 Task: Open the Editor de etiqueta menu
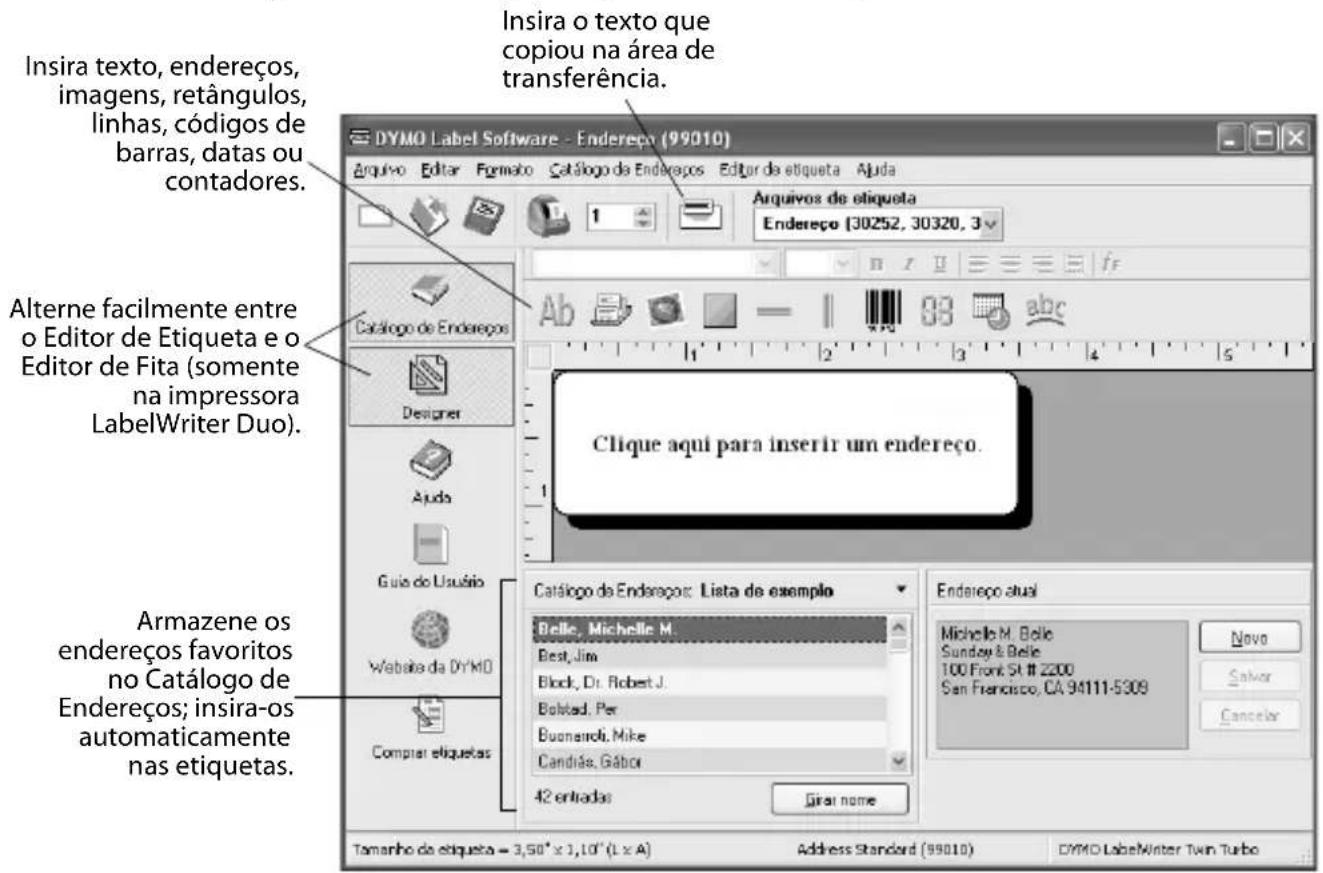pyautogui.click(x=780, y=170)
